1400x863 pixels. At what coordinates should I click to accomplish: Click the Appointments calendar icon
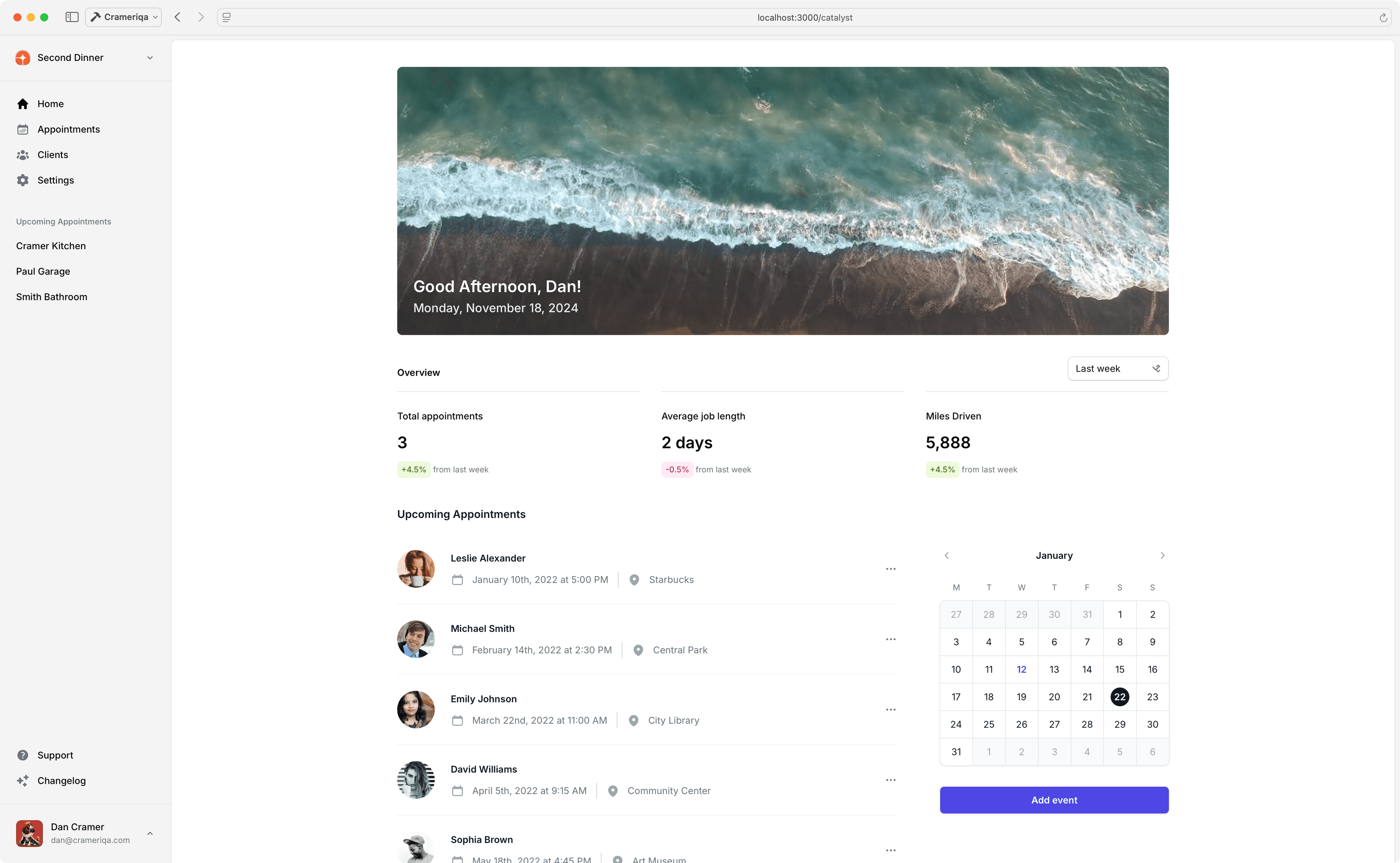(x=23, y=129)
